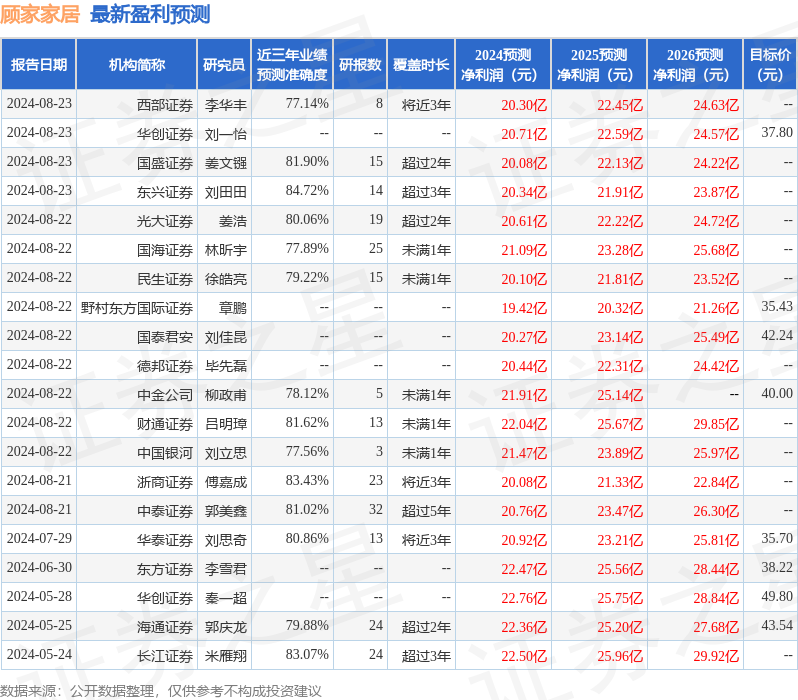Click analyst name 李华丰
The image size is (798, 700).
226,105
